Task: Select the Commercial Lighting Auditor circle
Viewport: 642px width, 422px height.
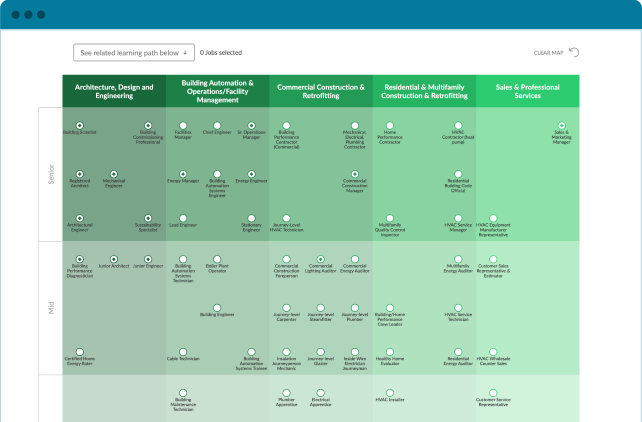Action: (x=320, y=259)
